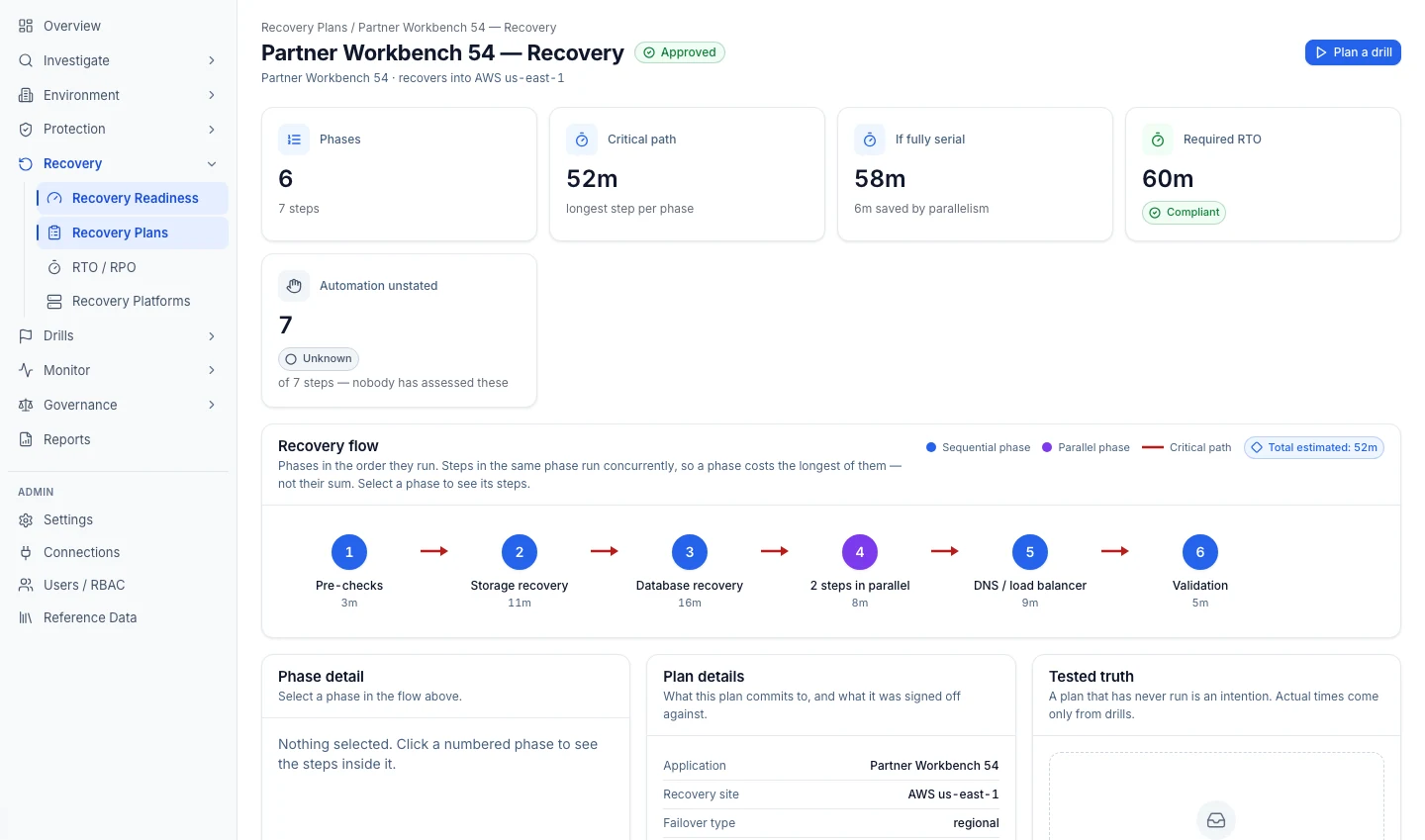The image size is (1425, 840).
Task: Click the Overview grid icon in sidebar
Action: click(x=26, y=26)
